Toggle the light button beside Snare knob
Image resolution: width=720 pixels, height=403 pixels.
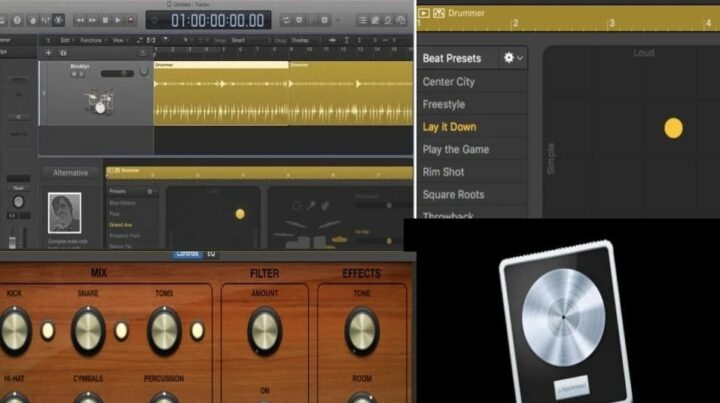coord(121,331)
